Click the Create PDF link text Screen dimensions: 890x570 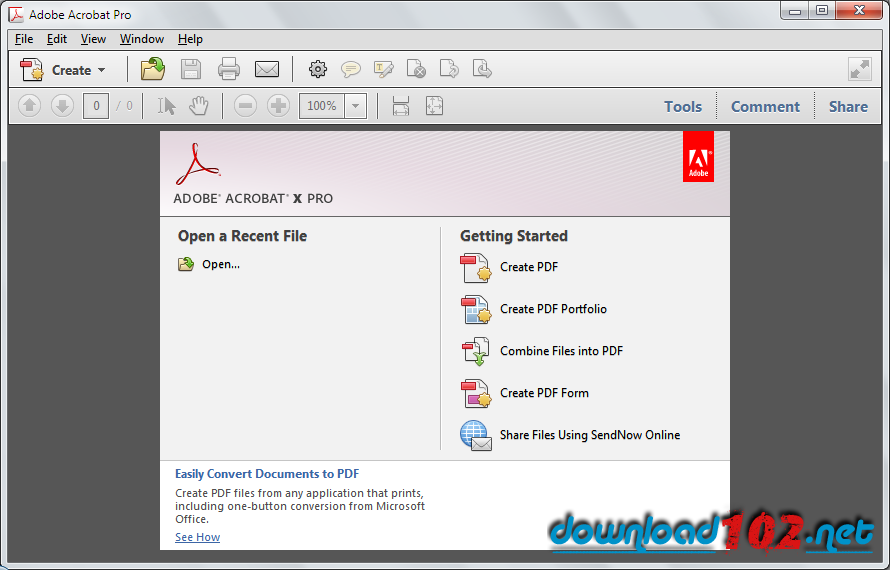pos(529,267)
